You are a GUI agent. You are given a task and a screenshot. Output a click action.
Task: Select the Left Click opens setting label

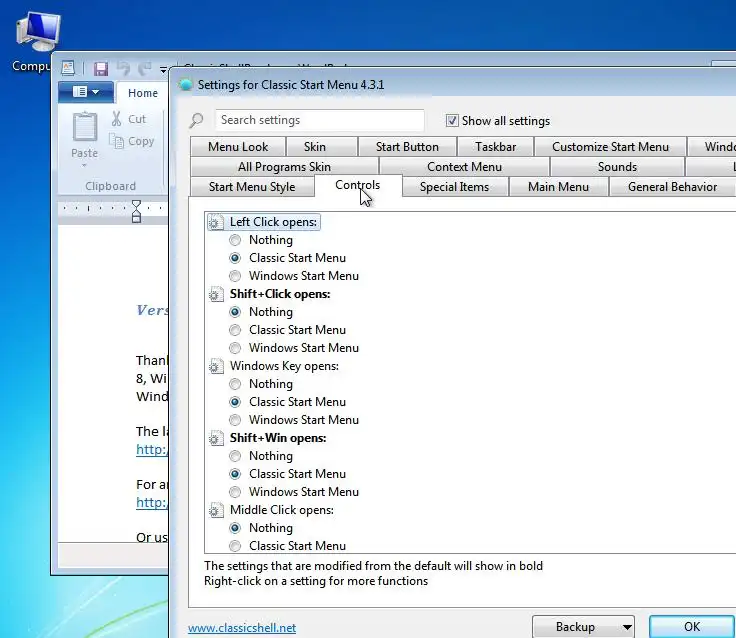click(273, 222)
